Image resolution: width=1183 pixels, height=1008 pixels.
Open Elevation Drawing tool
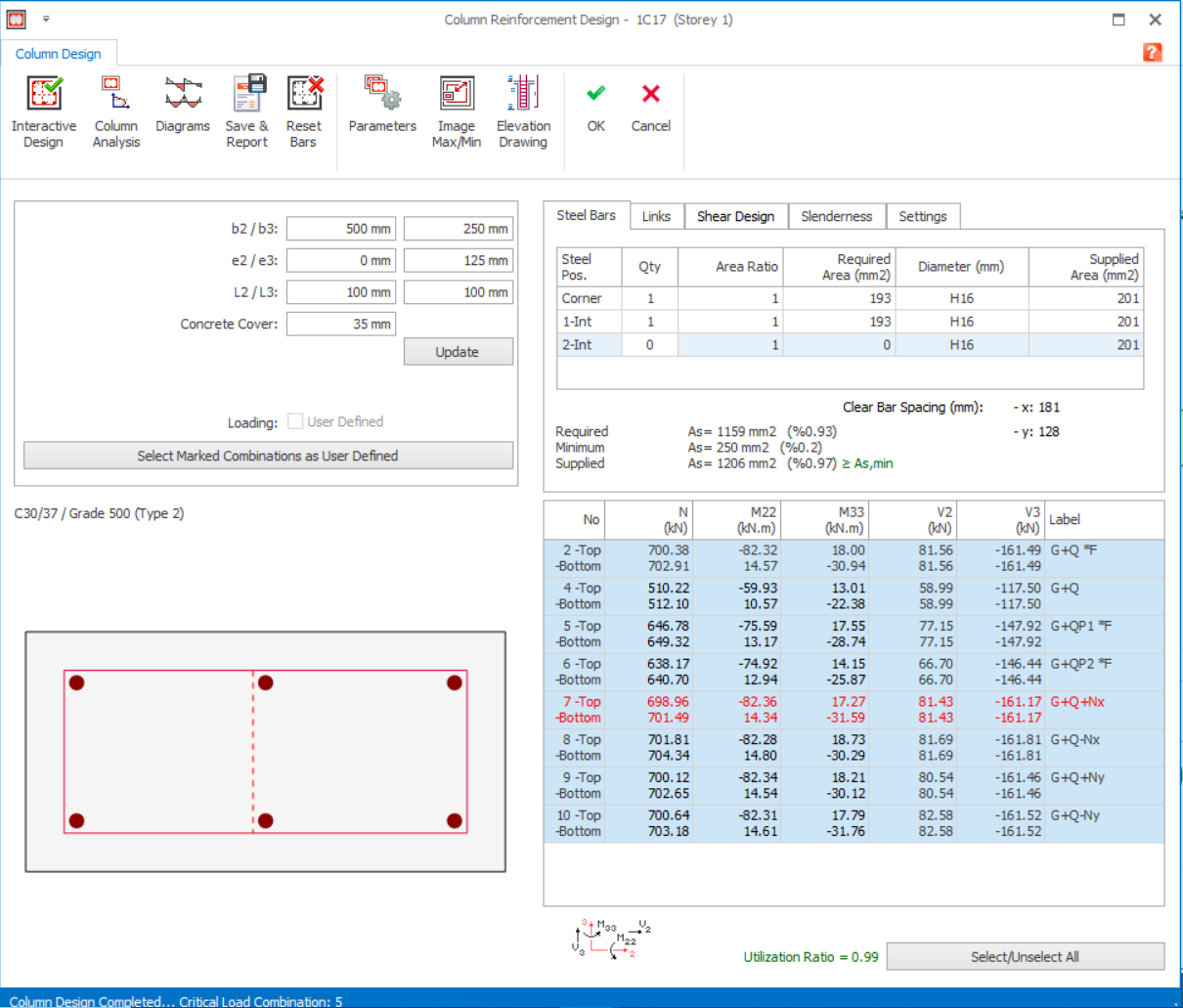[523, 95]
